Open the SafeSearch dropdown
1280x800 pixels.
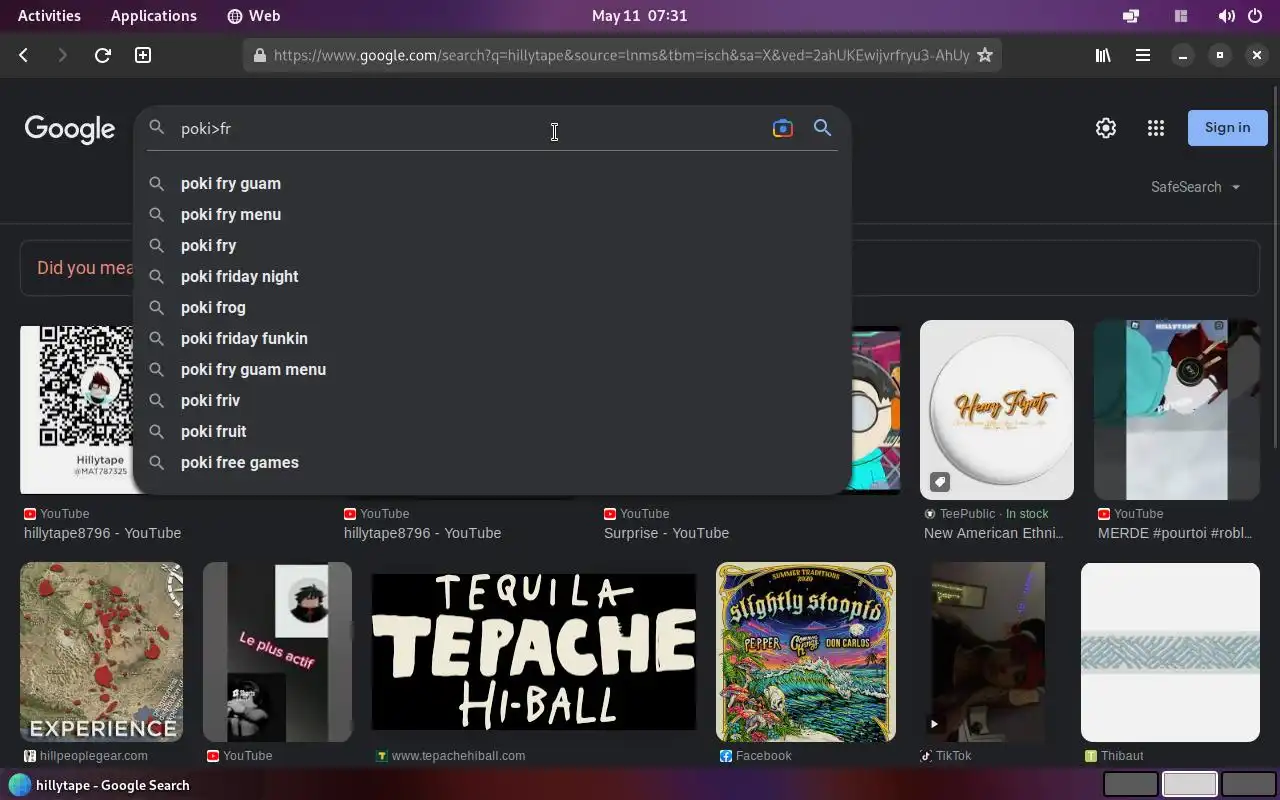[x=1195, y=187]
